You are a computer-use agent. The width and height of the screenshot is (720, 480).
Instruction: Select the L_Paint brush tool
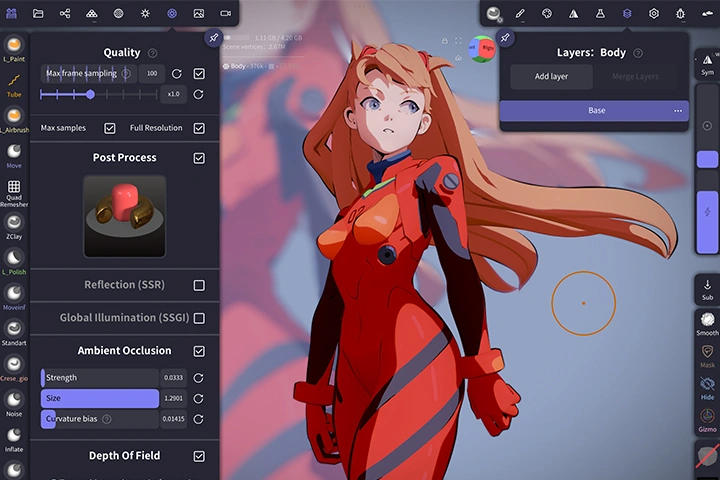14,49
